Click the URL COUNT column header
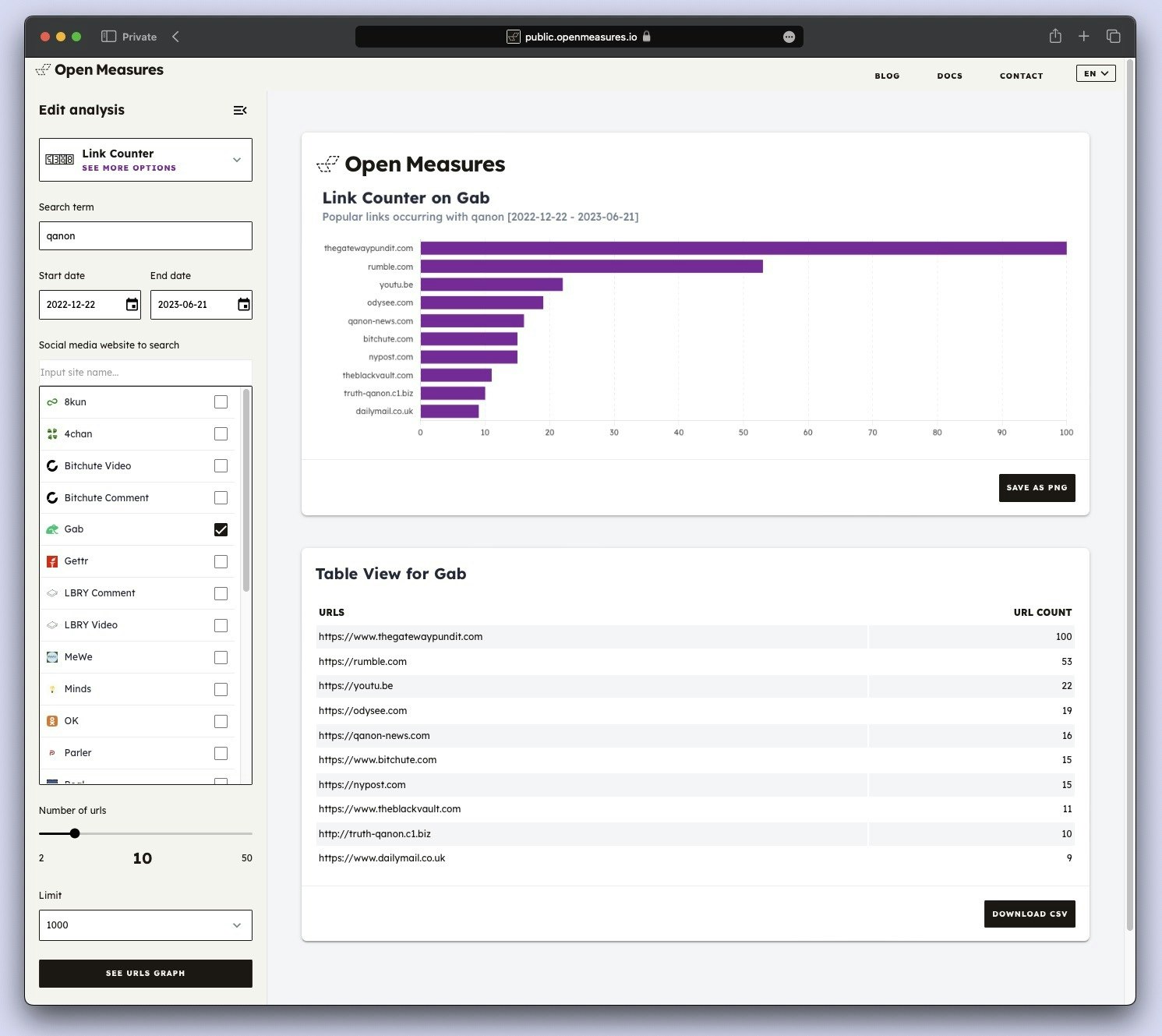Viewport: 1162px width, 1036px height. coord(1043,613)
